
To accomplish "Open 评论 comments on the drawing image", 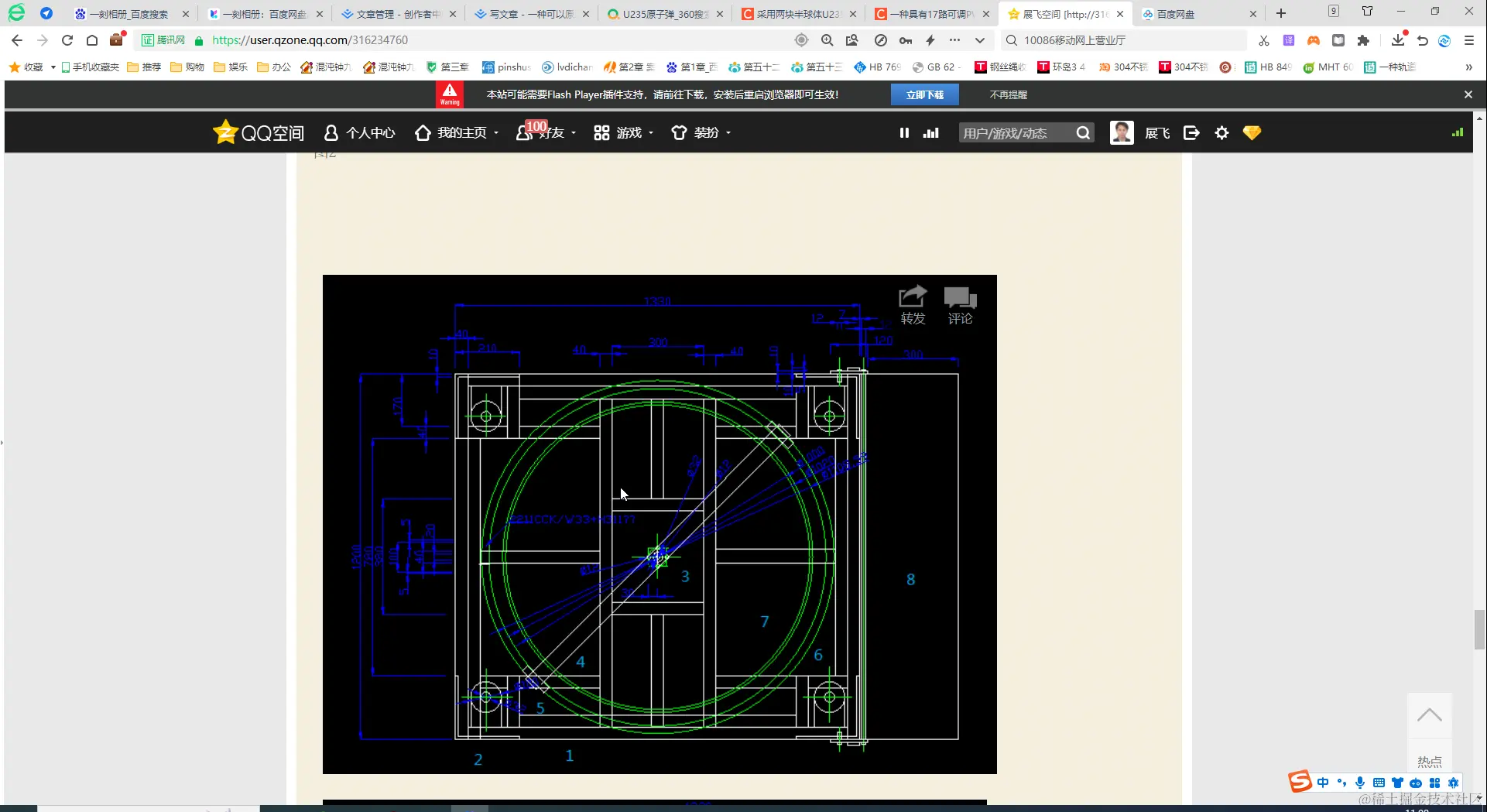I will (x=960, y=305).
